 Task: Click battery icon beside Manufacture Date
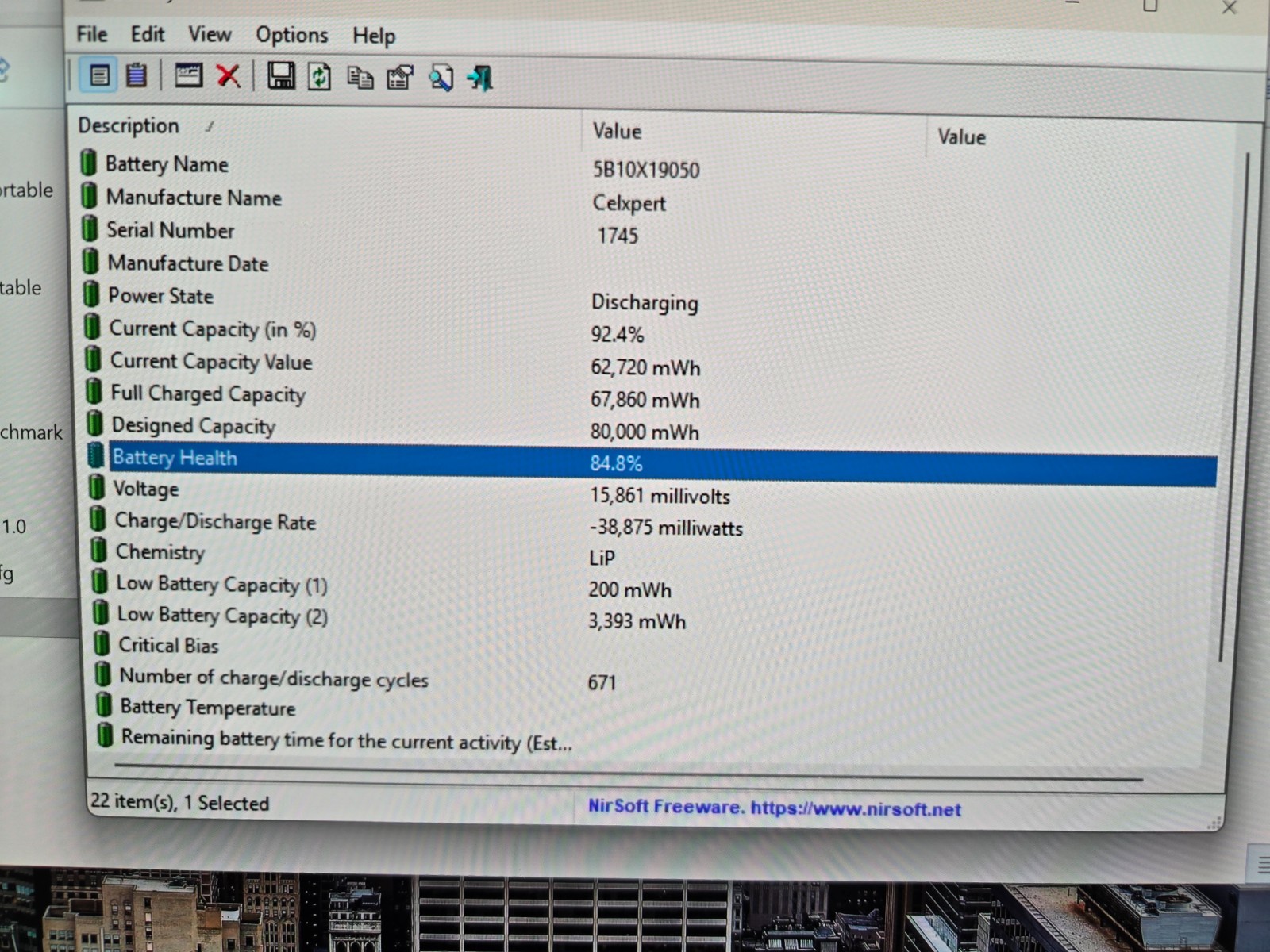(x=91, y=262)
